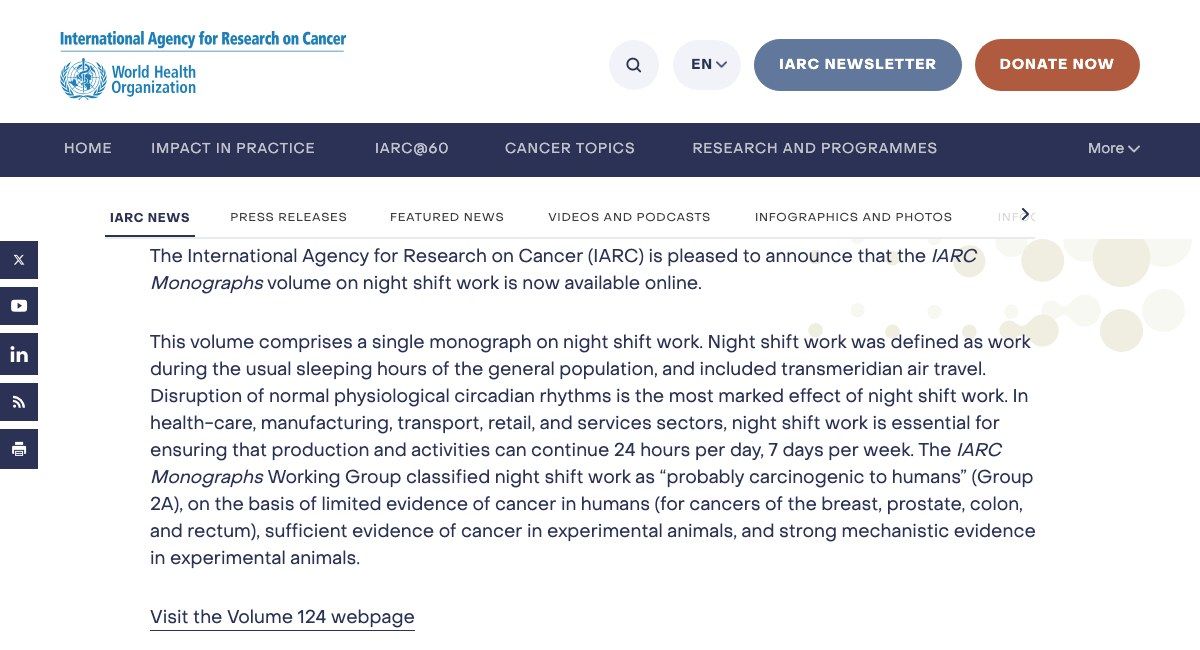Open RESEARCH AND PROGRAMMES menu
This screenshot has height=650, width=1200.
point(815,148)
